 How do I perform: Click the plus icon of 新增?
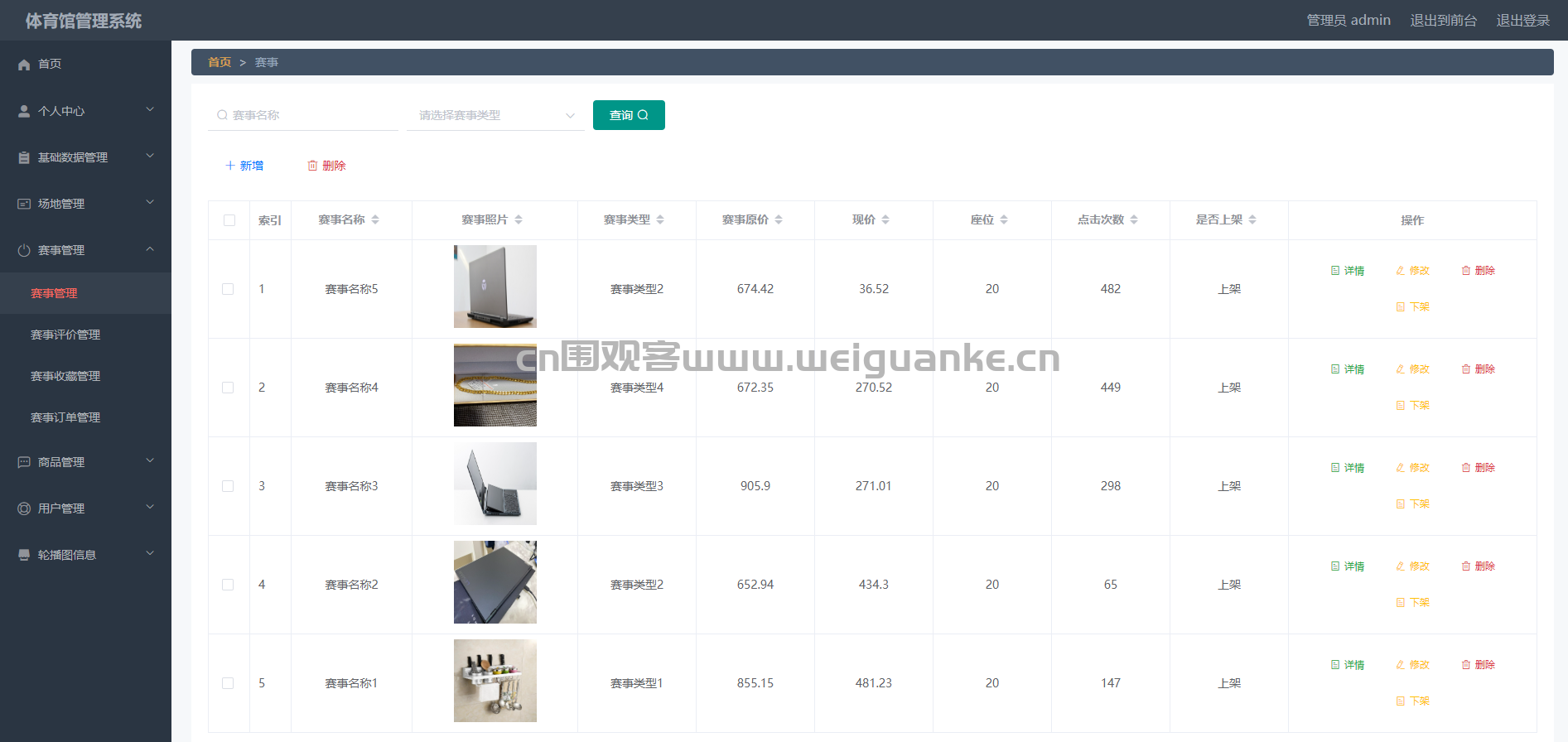point(230,166)
